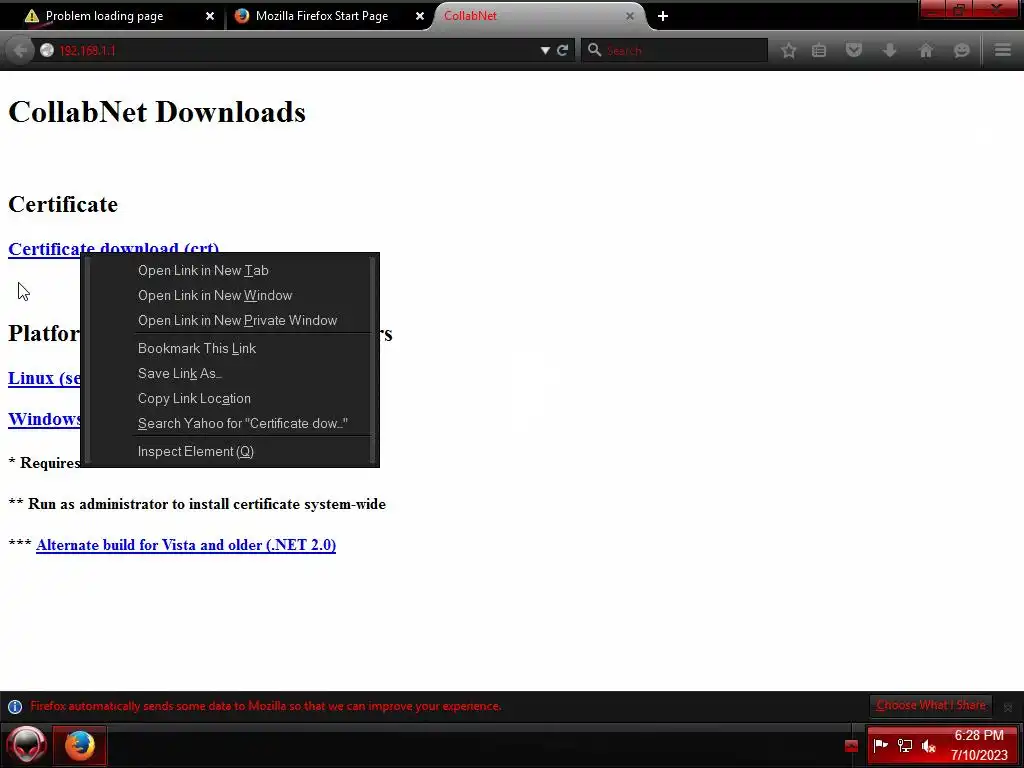1024x768 pixels.
Task: Open the Alienware Start button
Action: pyautogui.click(x=26, y=744)
